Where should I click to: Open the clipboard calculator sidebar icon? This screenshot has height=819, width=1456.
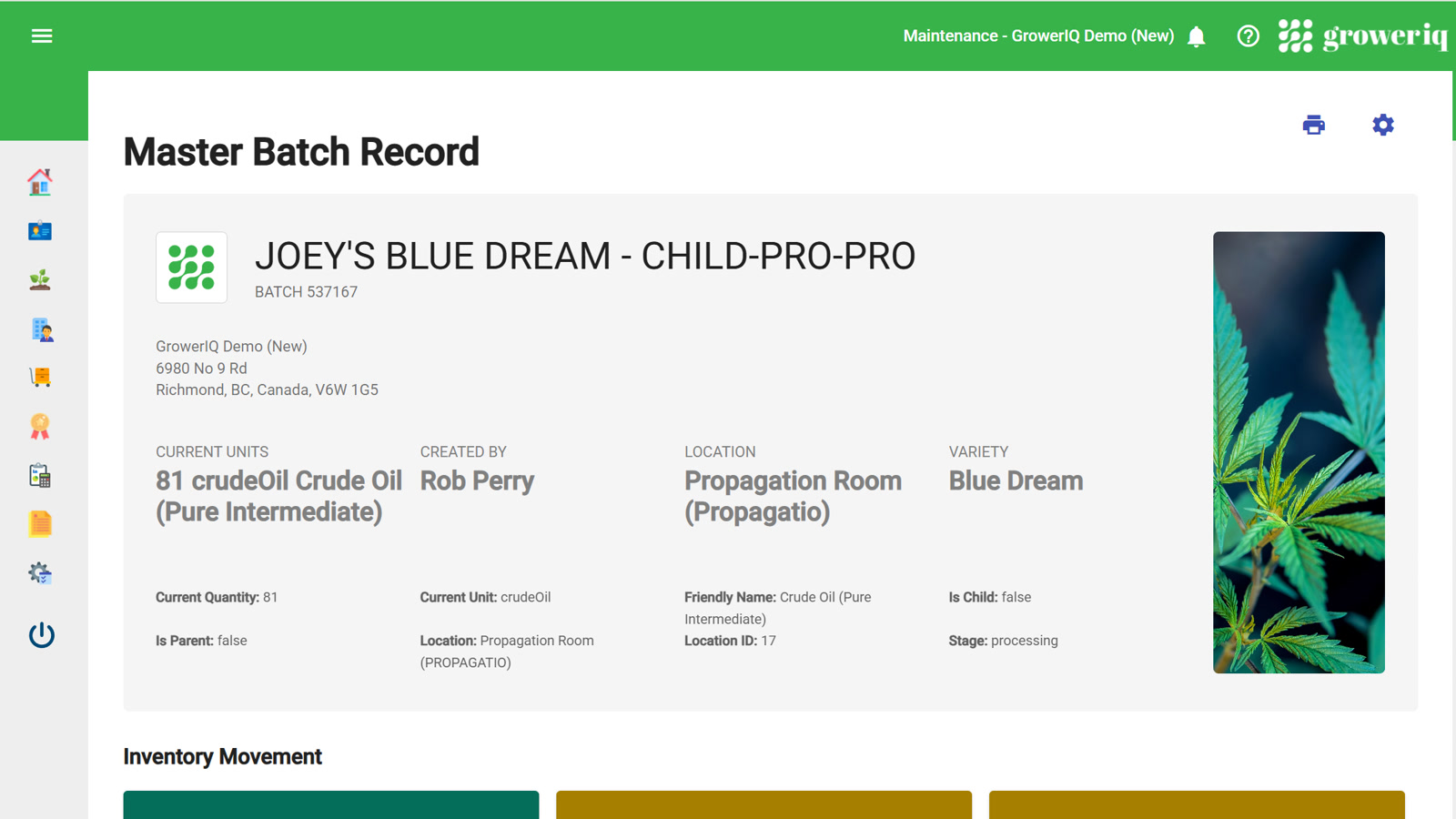click(40, 475)
